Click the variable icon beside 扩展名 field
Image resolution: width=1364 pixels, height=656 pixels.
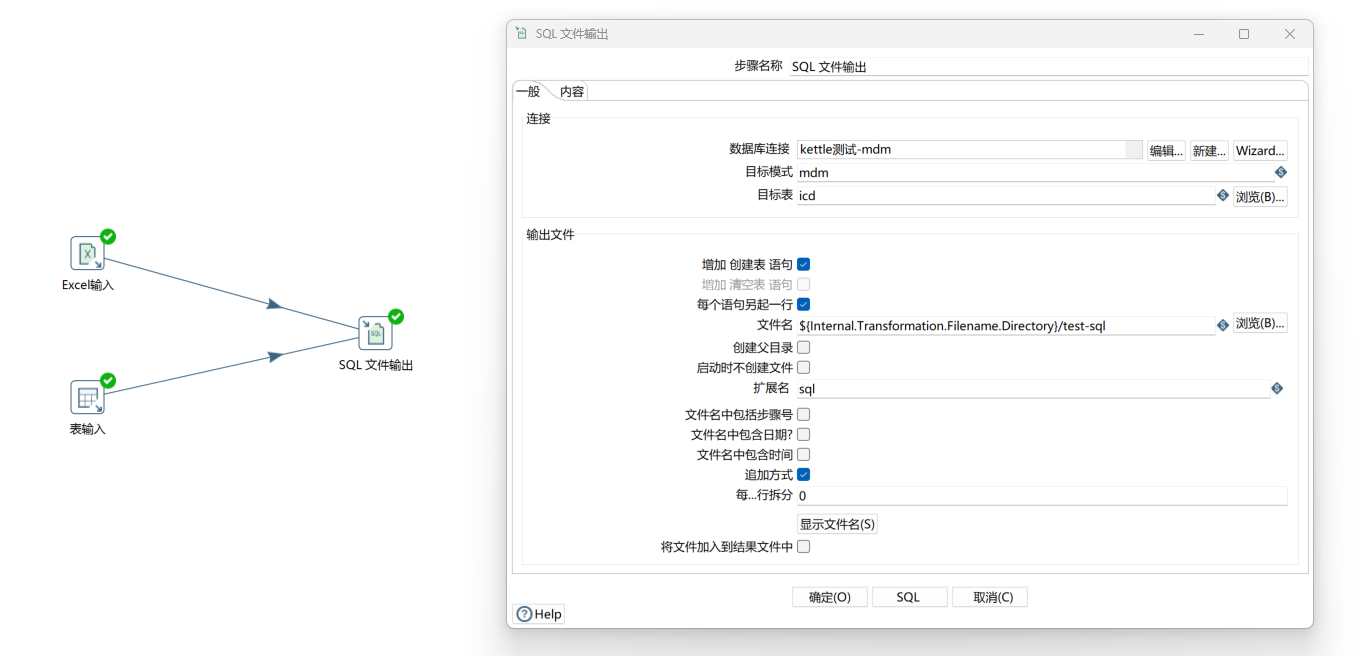pyautogui.click(x=1277, y=388)
